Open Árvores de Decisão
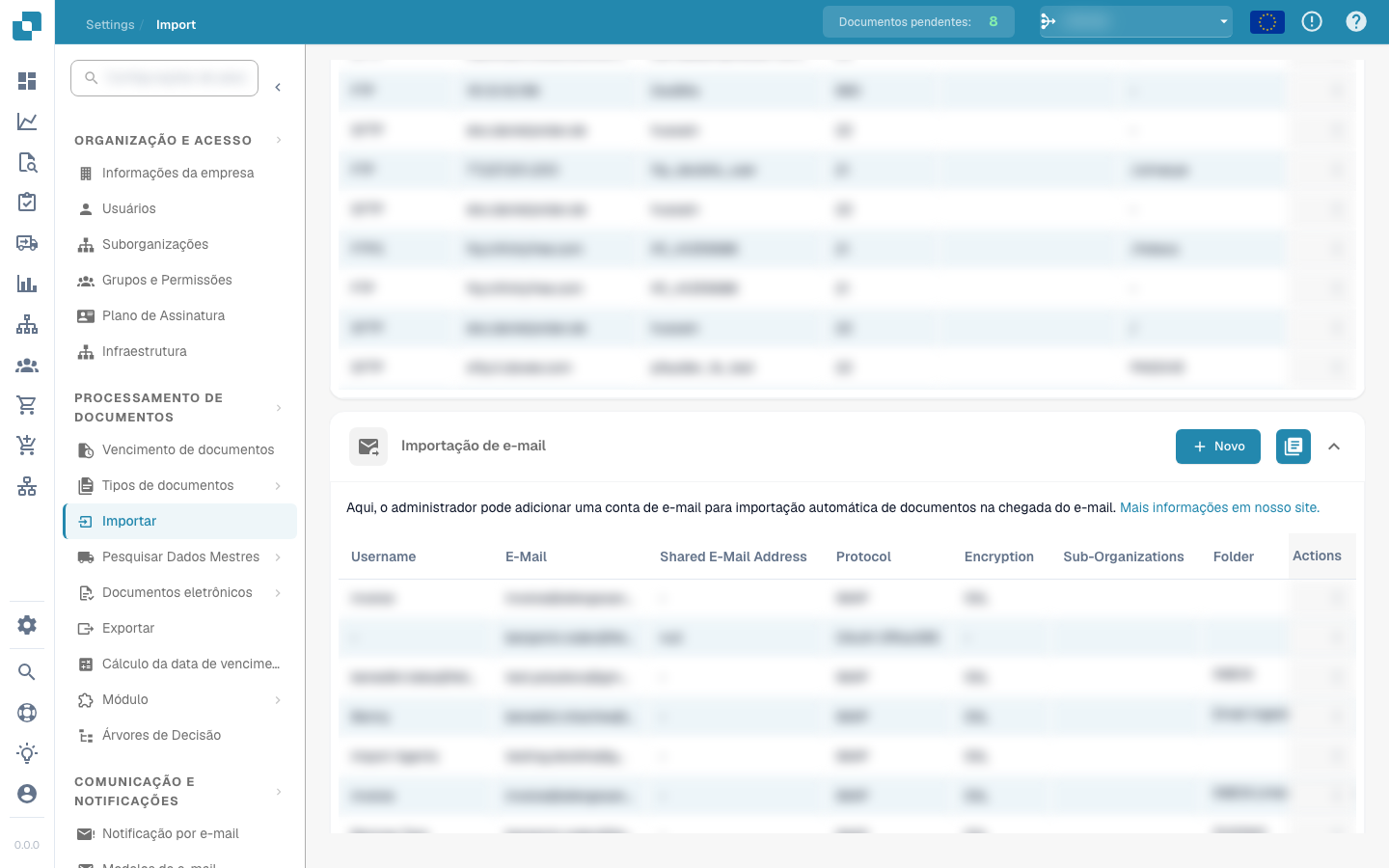This screenshot has height=868, width=1389. tap(179, 736)
